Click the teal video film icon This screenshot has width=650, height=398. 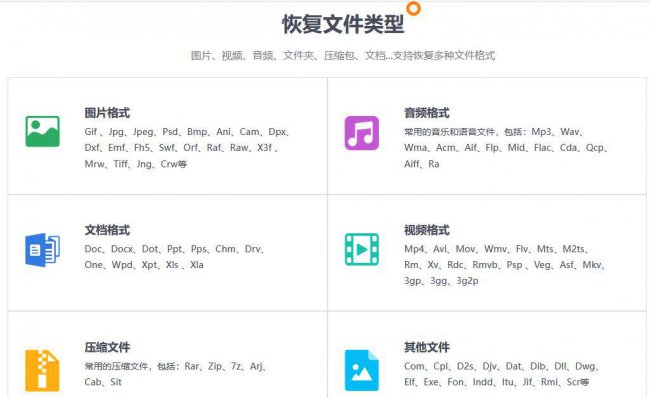[361, 249]
